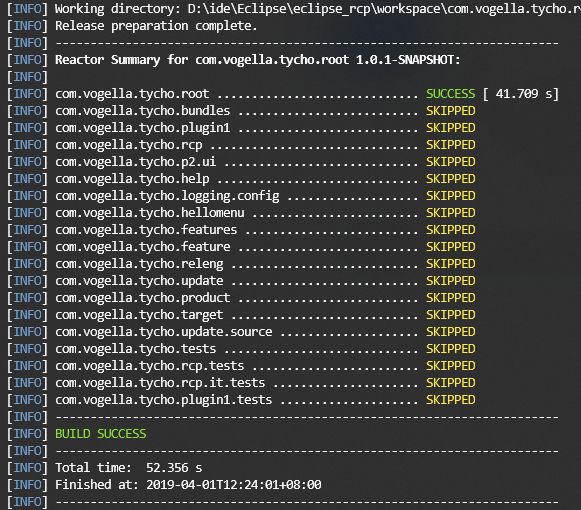Click the 'Finished at: 2019-04-01T12:24:01+08:00' line
This screenshot has height=510, width=581.
click(188, 485)
